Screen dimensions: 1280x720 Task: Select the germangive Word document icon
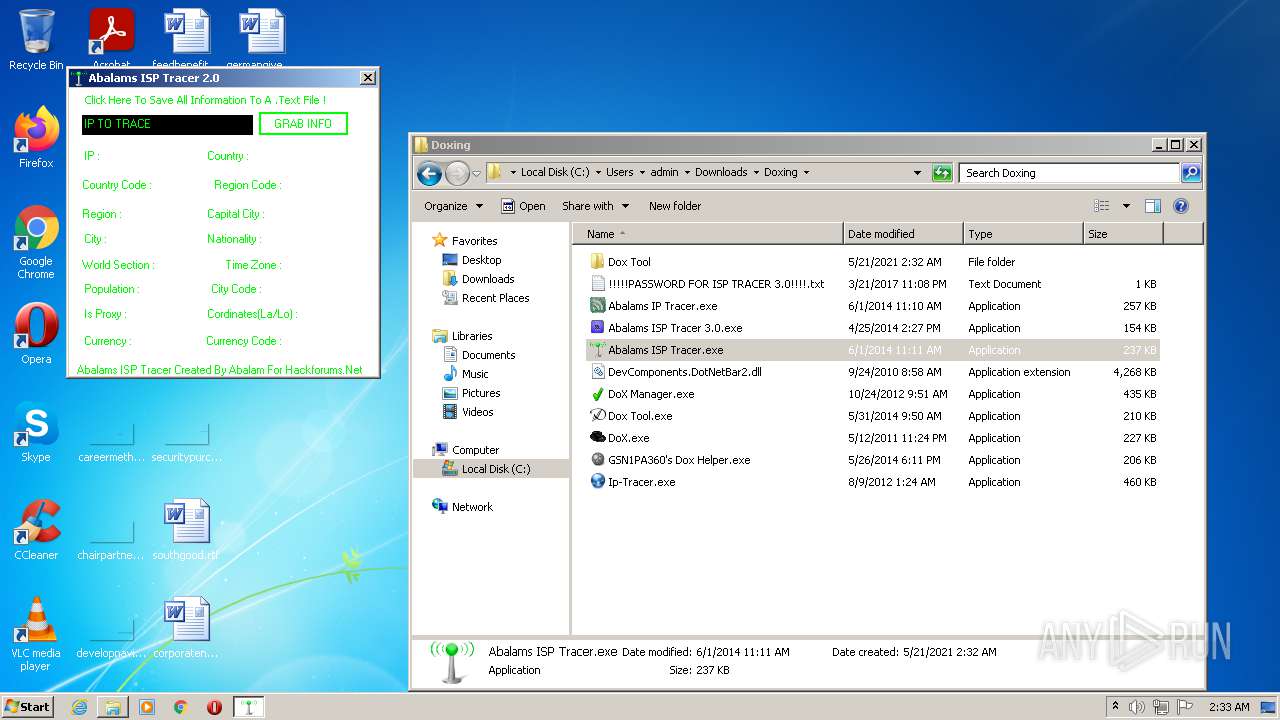(x=261, y=38)
